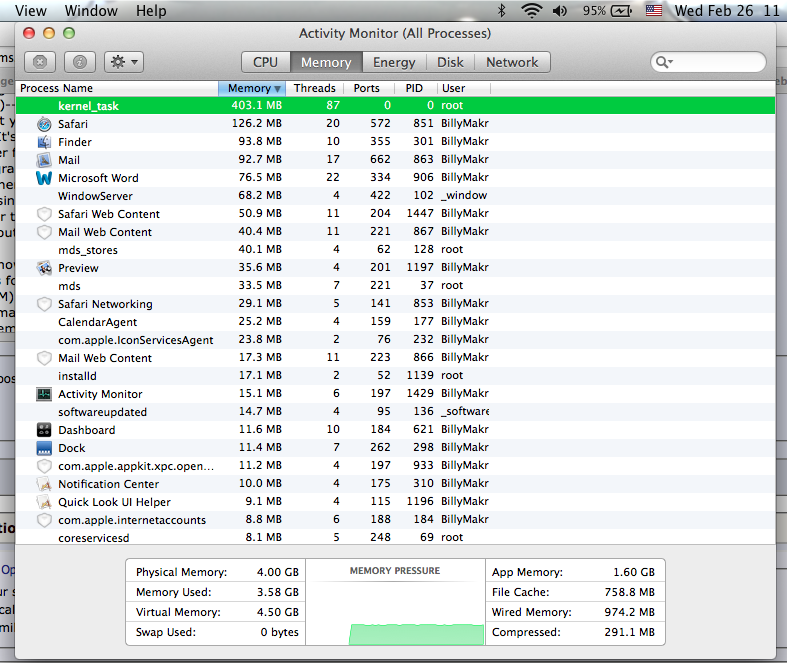Screen dimensions: 787x663
Task: Click the Safari Networking shield icon
Action: (44, 304)
